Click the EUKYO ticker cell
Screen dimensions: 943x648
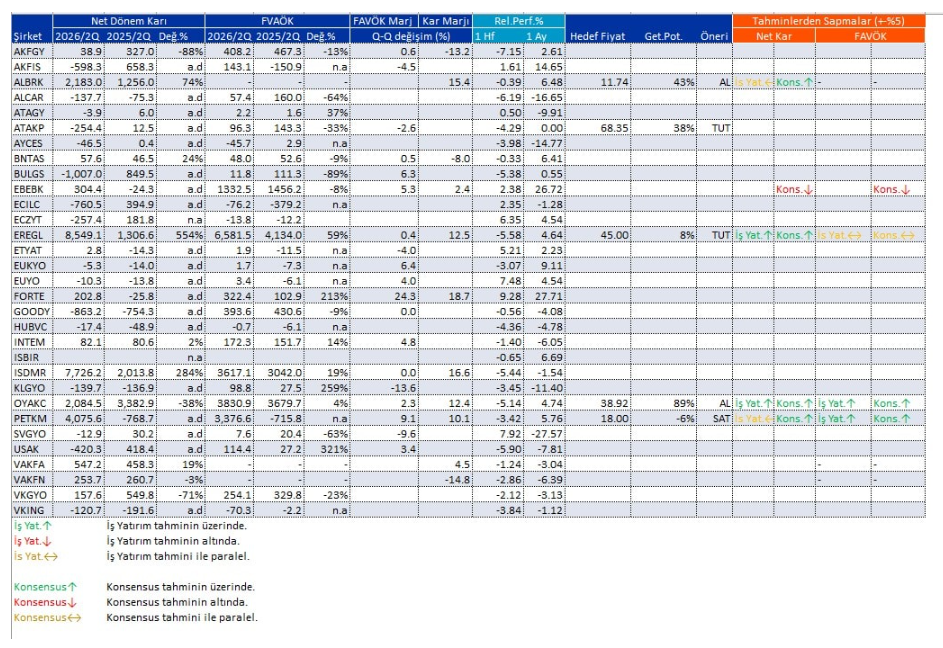tap(32, 265)
